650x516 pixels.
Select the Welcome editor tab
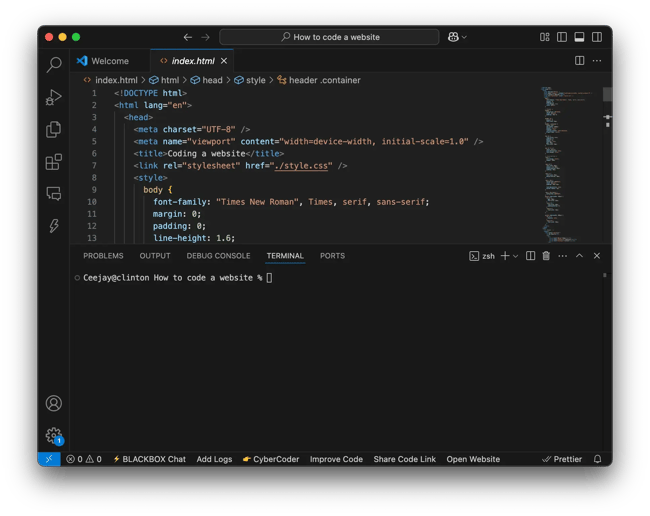click(109, 61)
